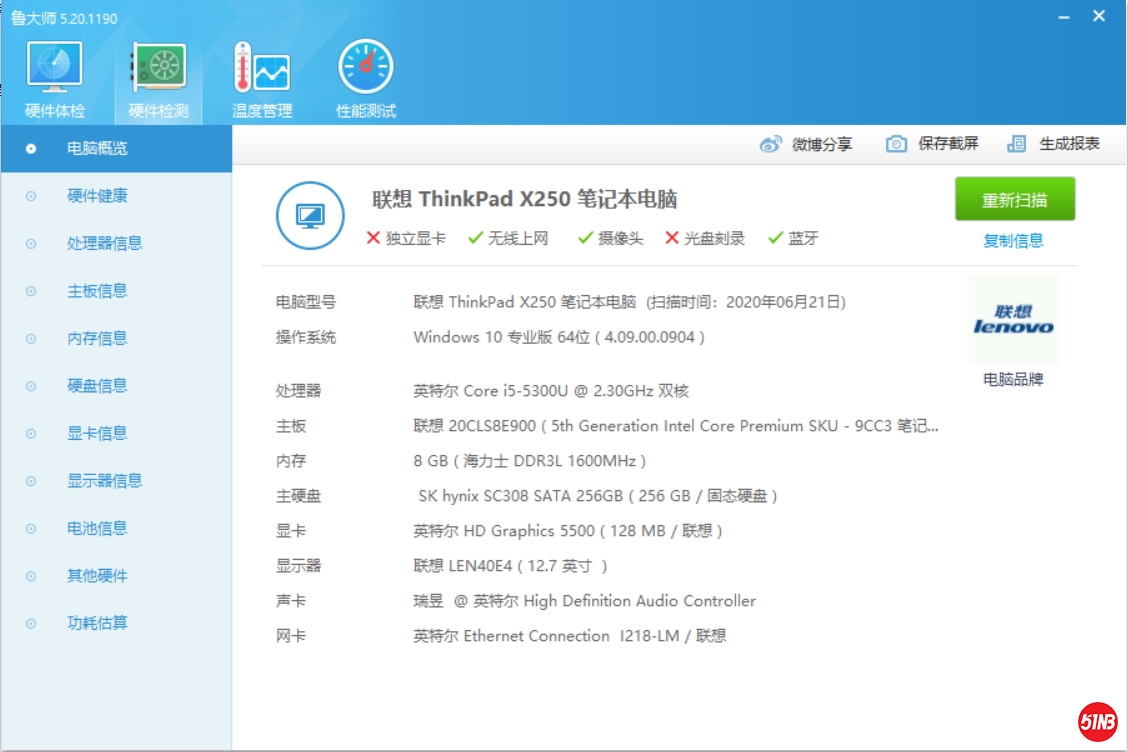The image size is (1128, 752).
Task: Click the computer monitor overview icon
Action: tap(310, 215)
